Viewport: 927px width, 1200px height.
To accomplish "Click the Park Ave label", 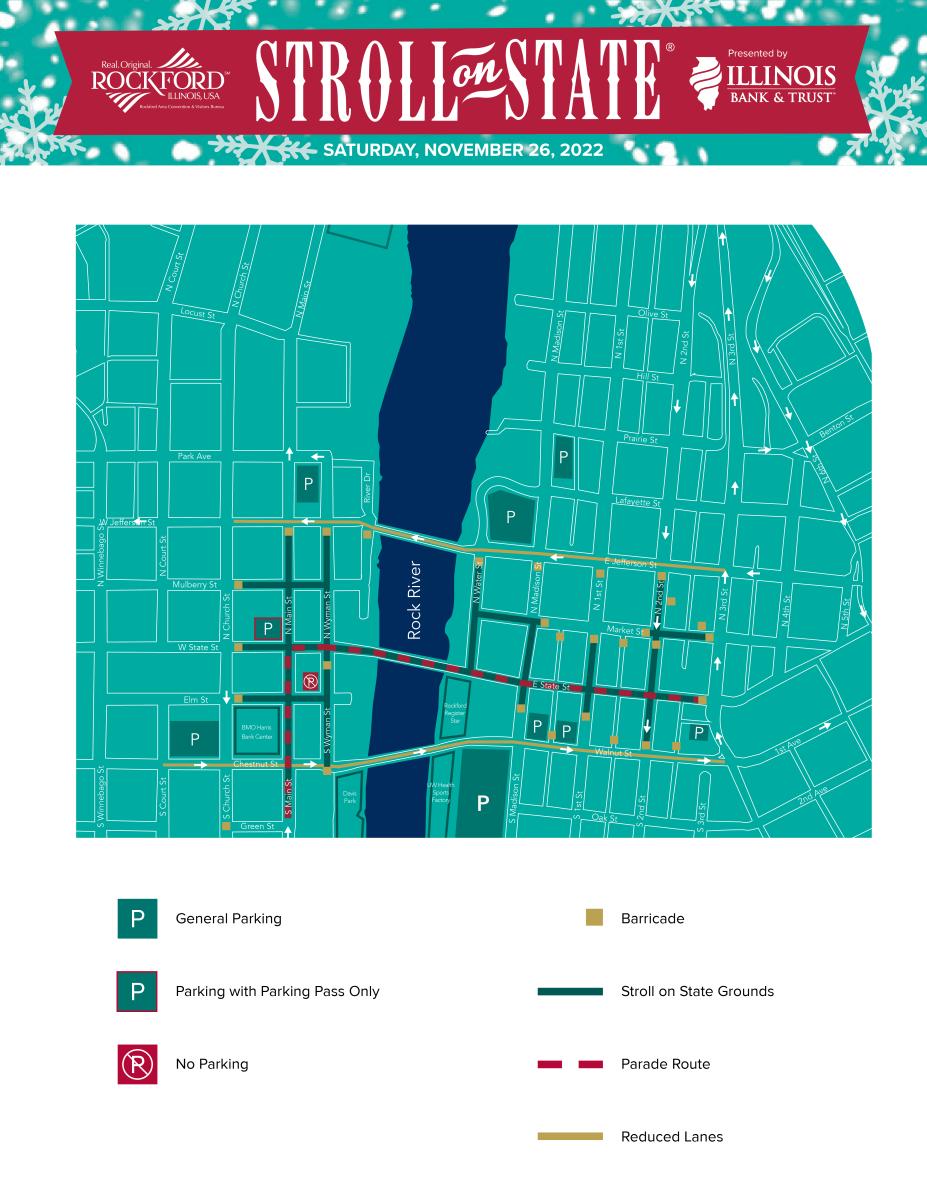I will 194,456.
